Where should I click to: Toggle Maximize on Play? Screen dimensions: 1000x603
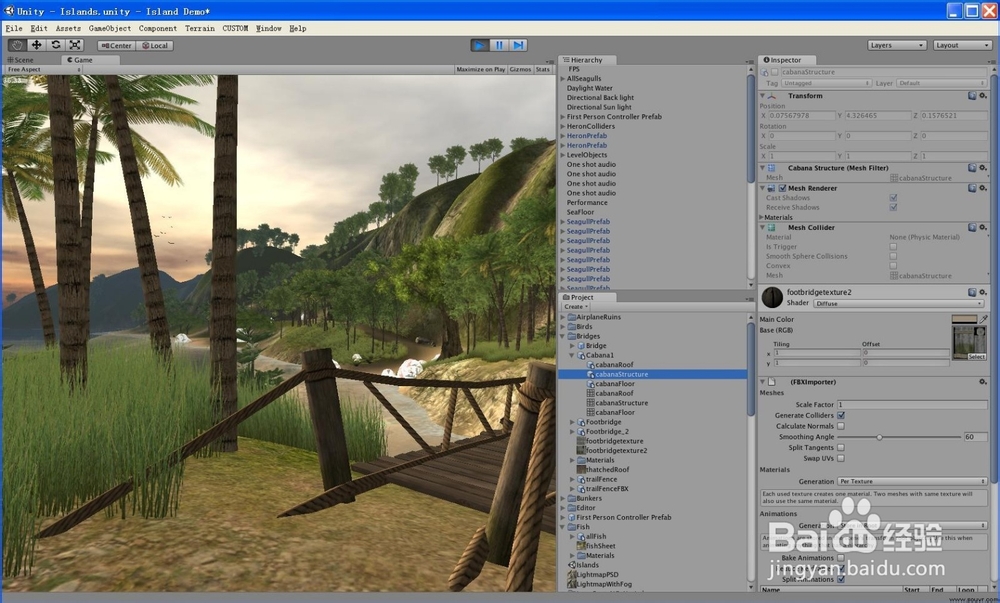[x=481, y=69]
